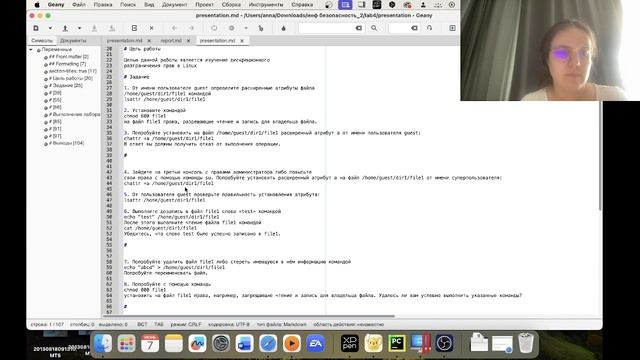
Task: Open the Trash in the dock
Action: point(526,343)
